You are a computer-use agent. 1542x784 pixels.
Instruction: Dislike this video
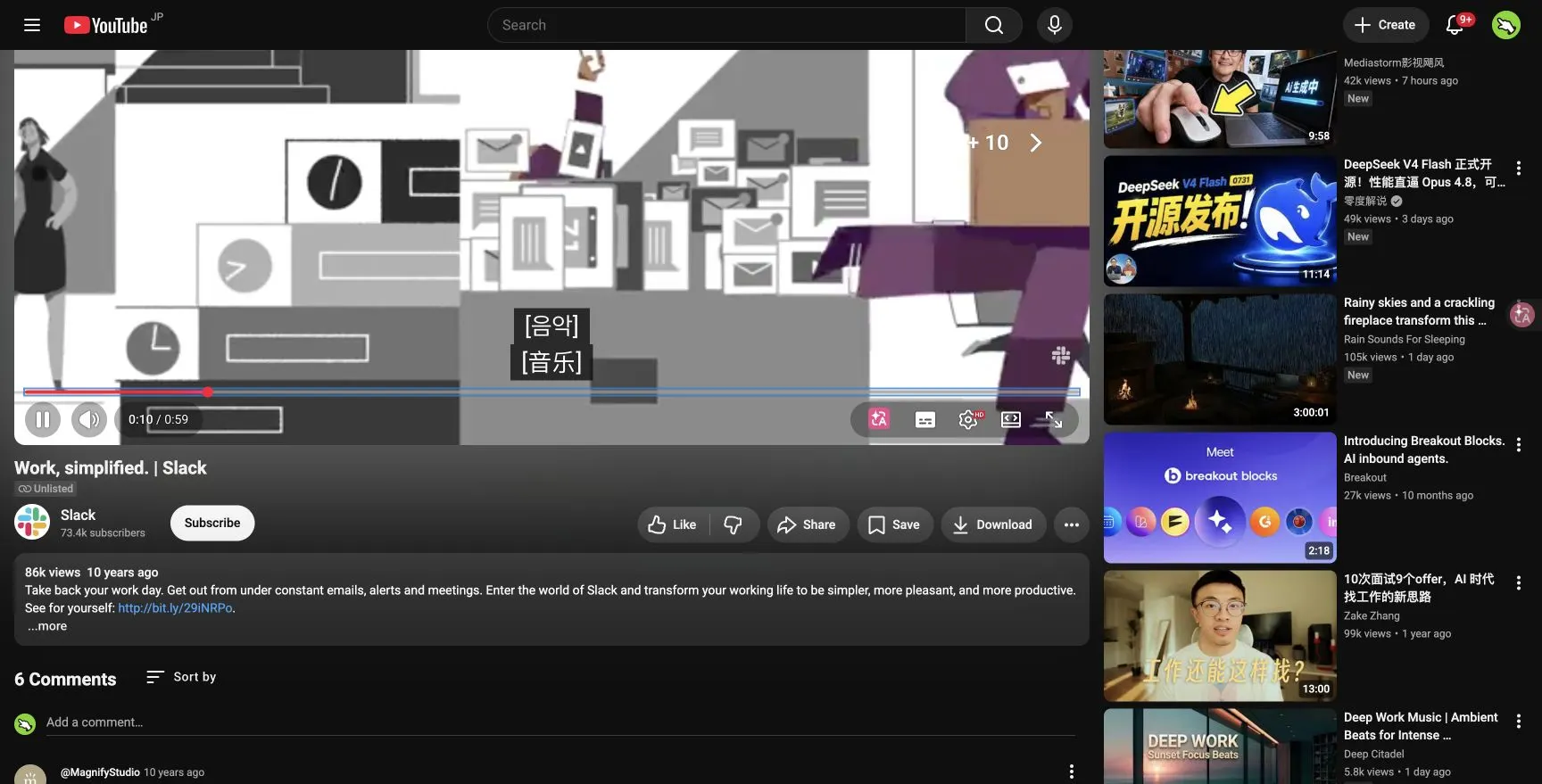[x=734, y=524]
